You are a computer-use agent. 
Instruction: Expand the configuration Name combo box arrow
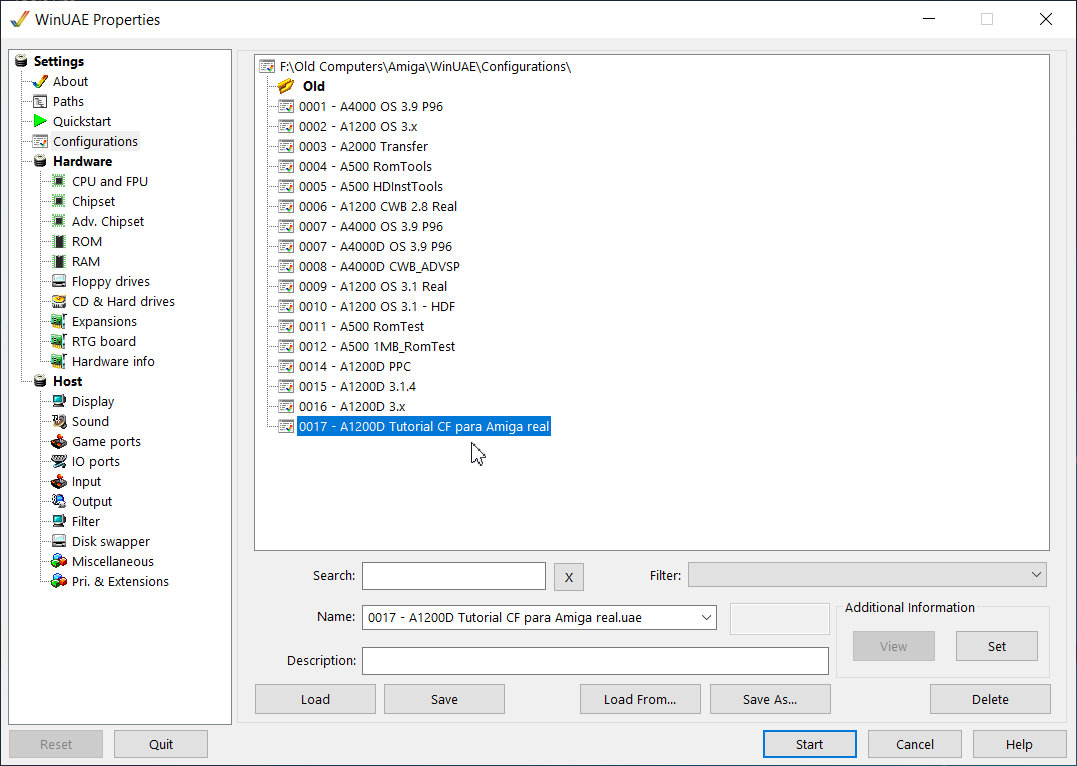pyautogui.click(x=706, y=617)
